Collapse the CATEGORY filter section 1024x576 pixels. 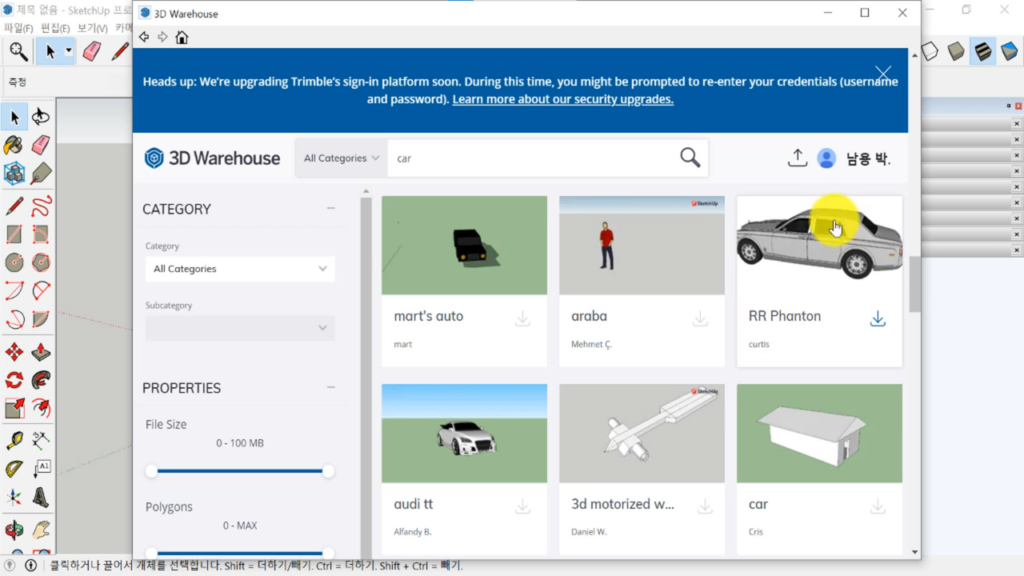click(x=331, y=208)
